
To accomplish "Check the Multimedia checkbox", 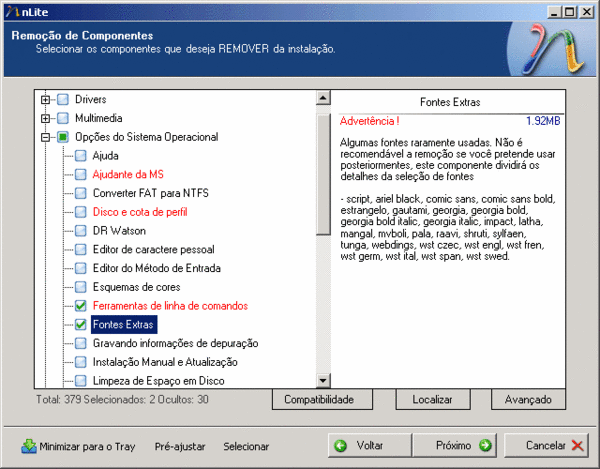I will [x=63, y=118].
